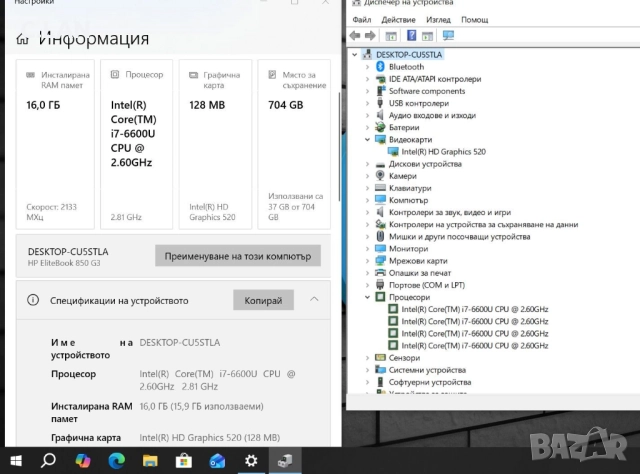Select the Батерии battery icon
The width and height of the screenshot is (640, 474).
point(380,127)
